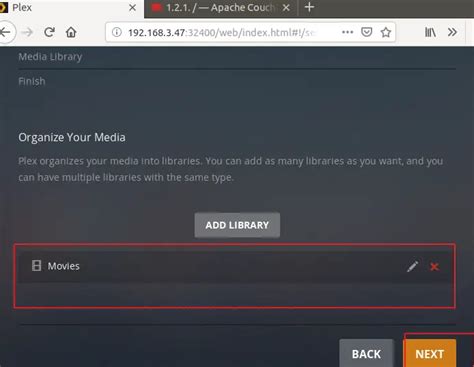Select the Media Library setup step
474x367 pixels.
pyautogui.click(x=50, y=57)
